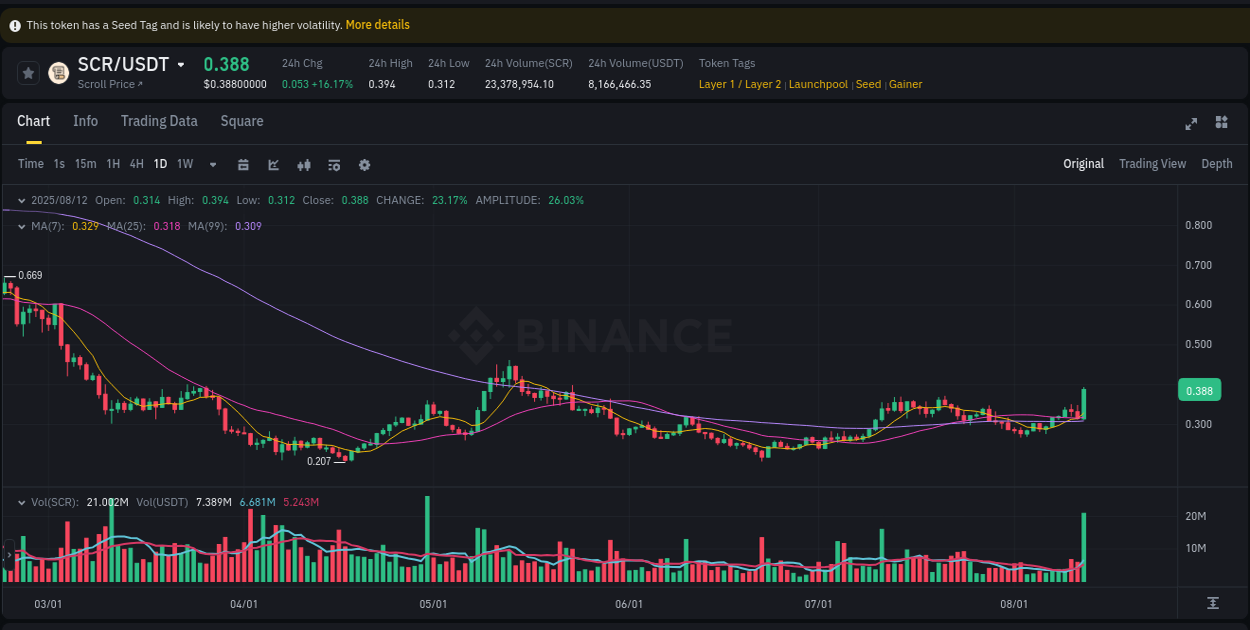The height and width of the screenshot is (630, 1250).
Task: Switch chart mode to Original
Action: 1083,163
